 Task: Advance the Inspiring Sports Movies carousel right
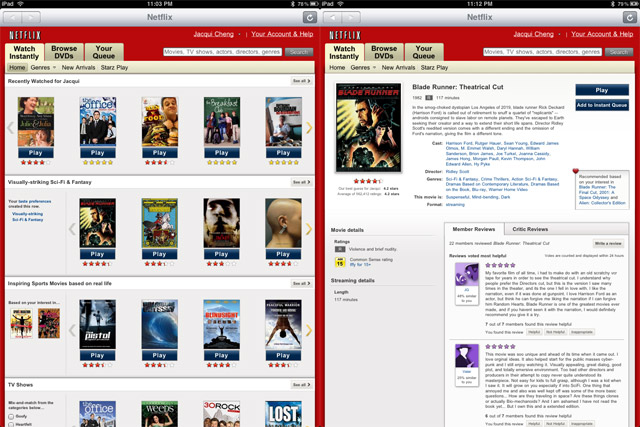coord(309,330)
